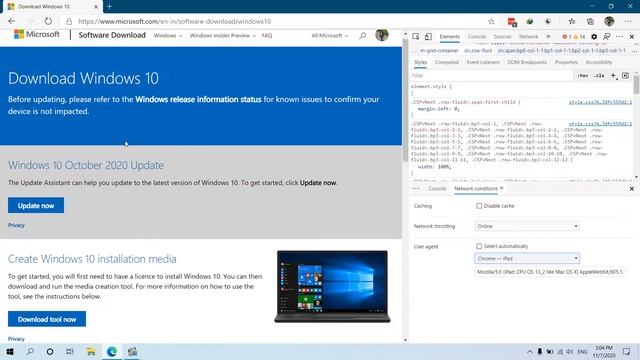Add page to favorites star icon

click(x=491, y=21)
